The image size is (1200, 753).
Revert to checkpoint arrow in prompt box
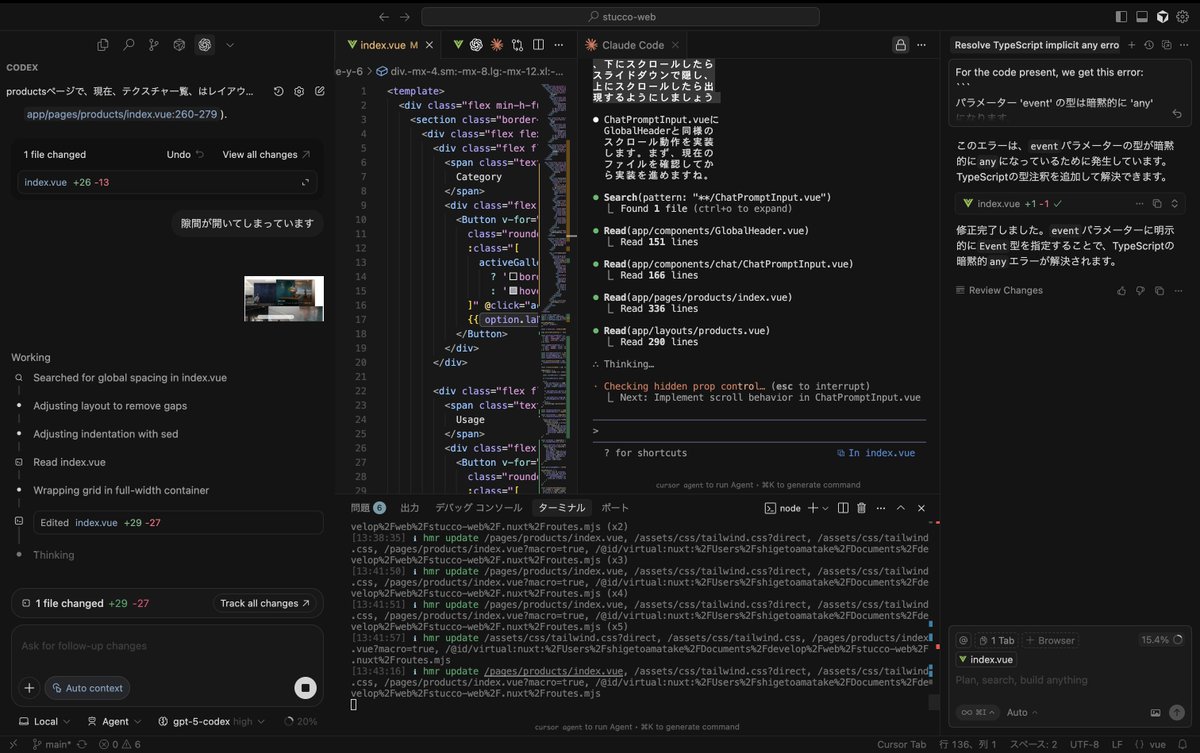(1176, 115)
